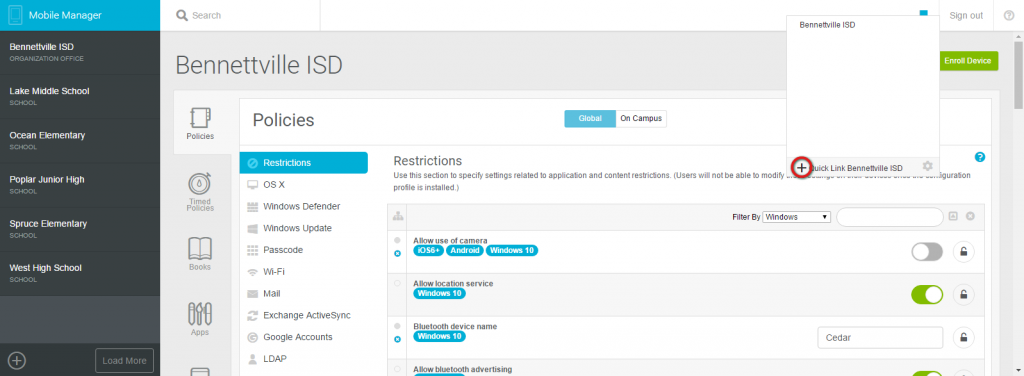Click the Enroll Device button
1024x376 pixels.
(x=968, y=61)
